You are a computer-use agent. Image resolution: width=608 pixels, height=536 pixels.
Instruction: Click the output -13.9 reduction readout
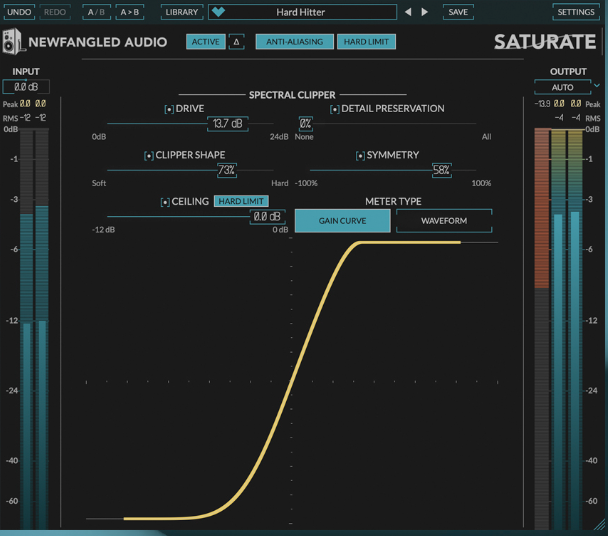[x=542, y=104]
